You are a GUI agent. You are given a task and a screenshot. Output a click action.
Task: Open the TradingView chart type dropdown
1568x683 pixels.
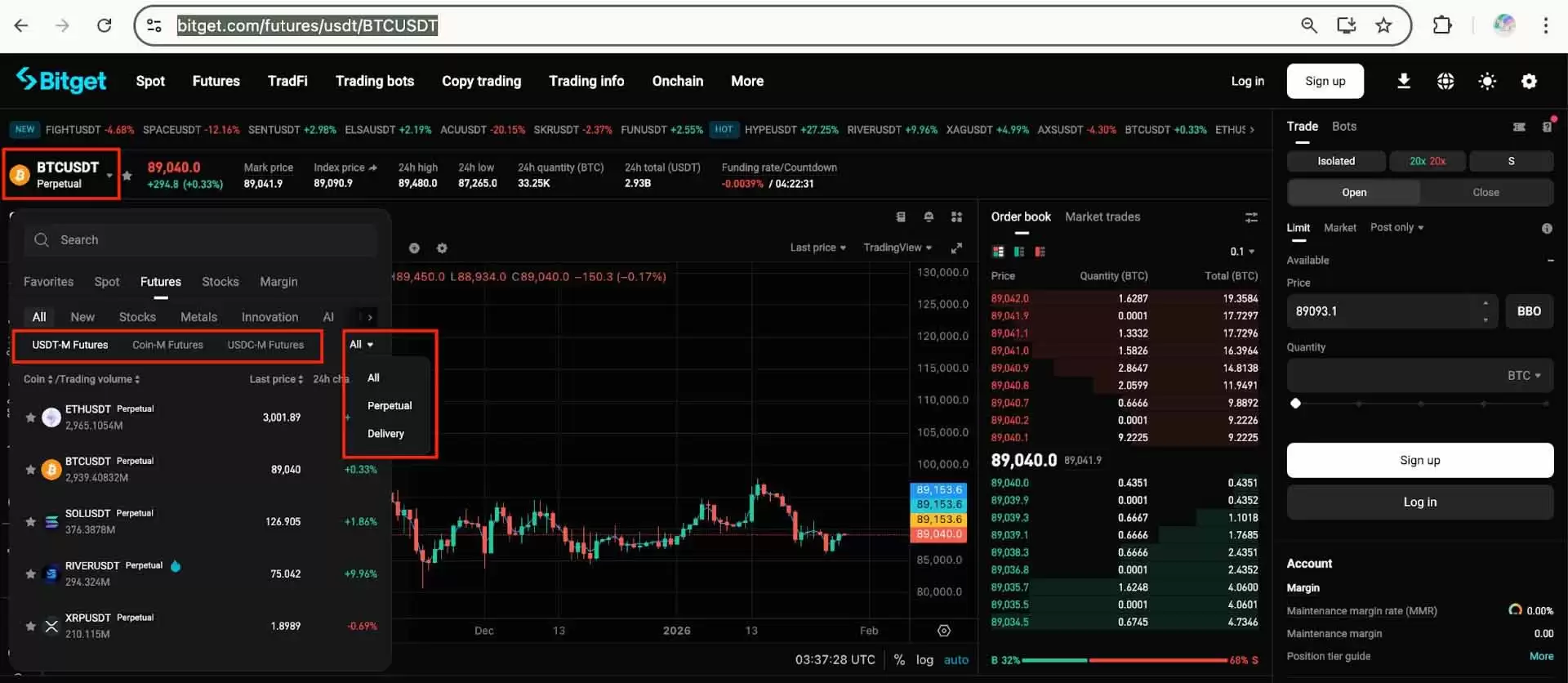(x=897, y=248)
